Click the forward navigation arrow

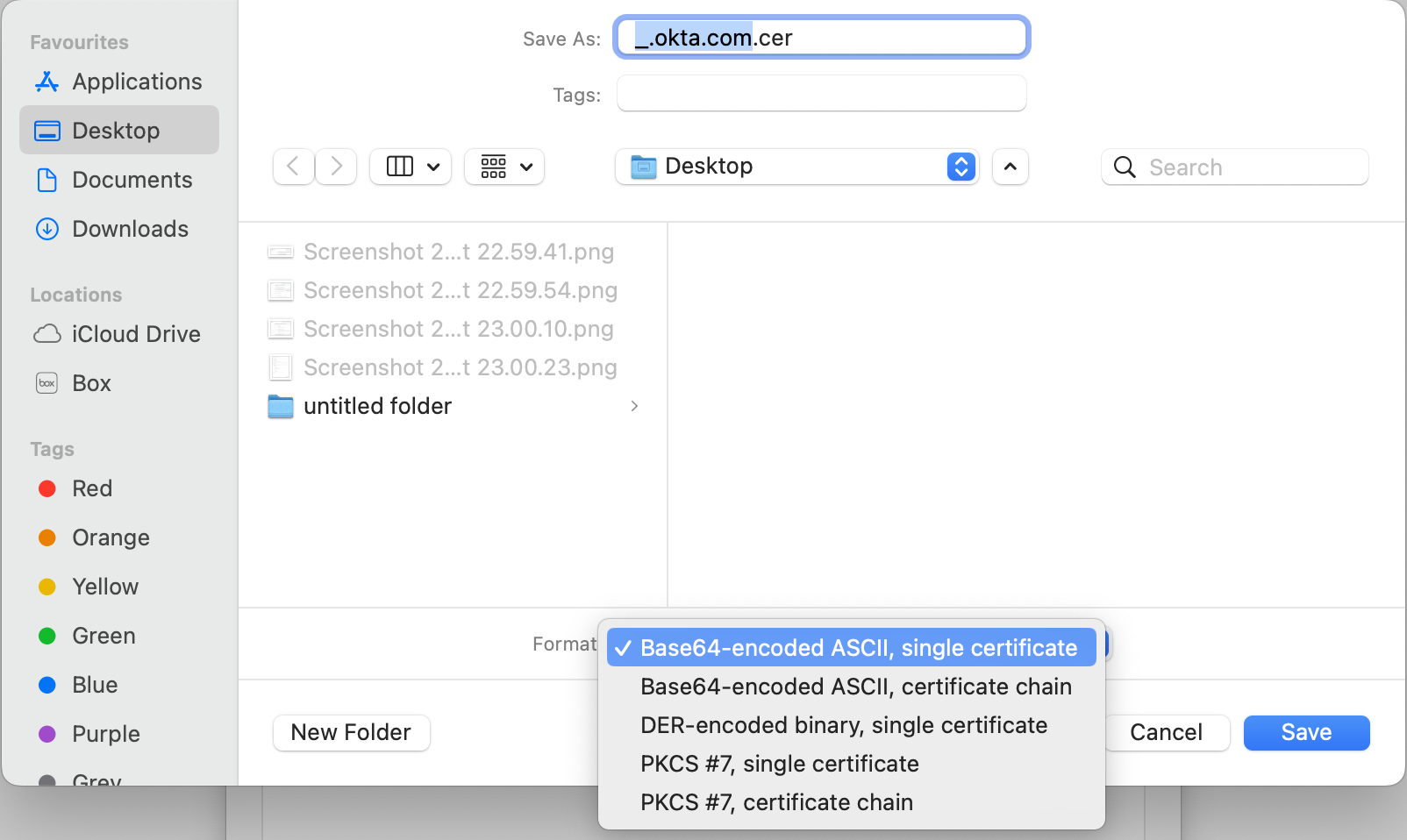click(x=336, y=167)
